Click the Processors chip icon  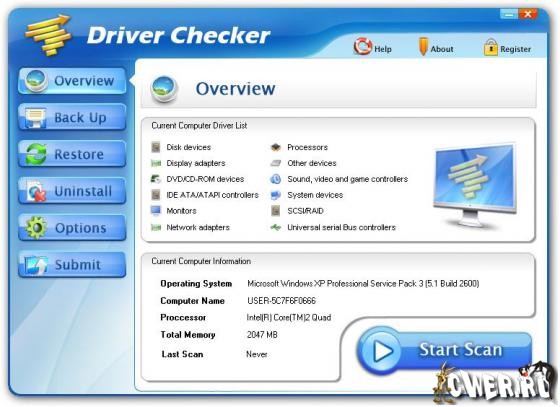click(276, 147)
